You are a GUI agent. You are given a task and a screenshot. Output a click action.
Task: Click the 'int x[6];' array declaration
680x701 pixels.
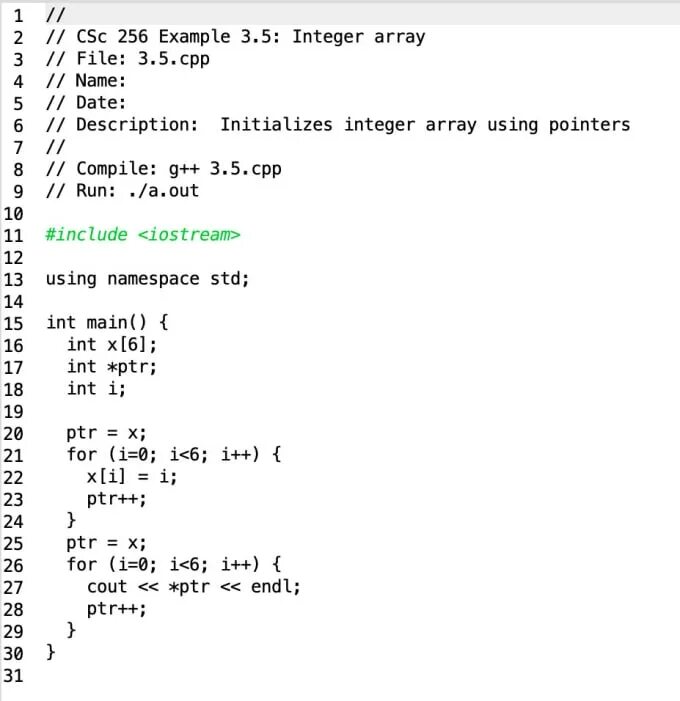coord(112,345)
